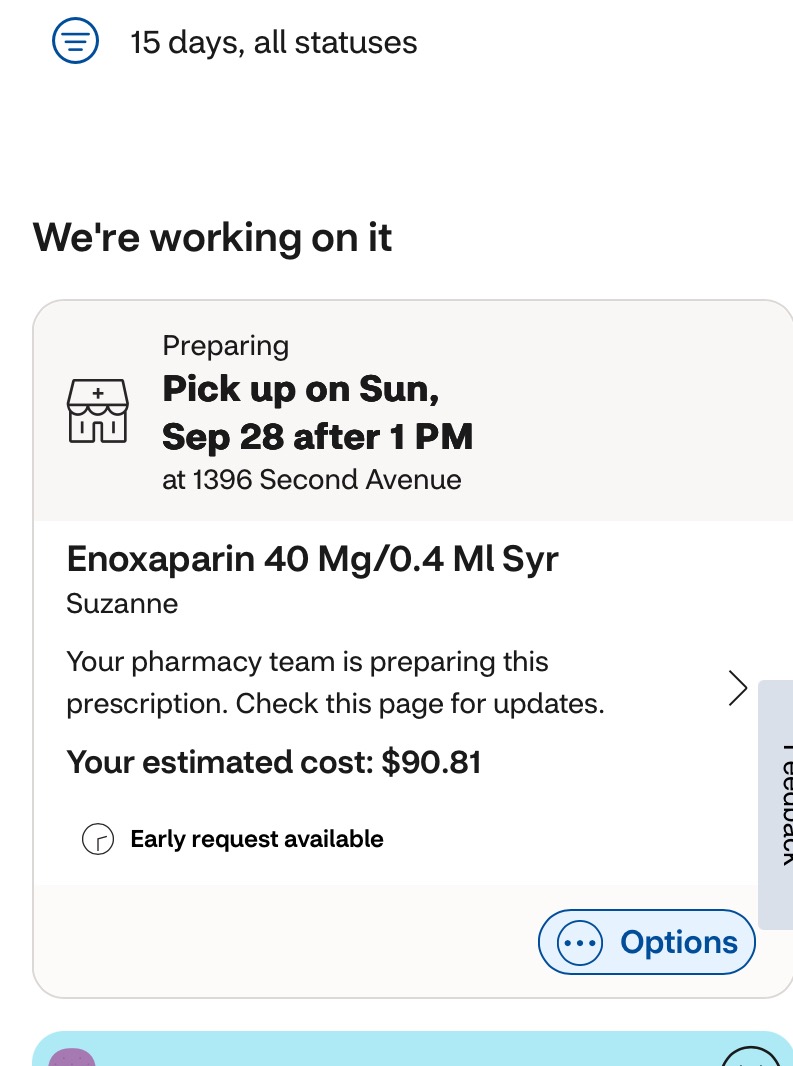Open the "Pick up on Sun, Sep 28" details
The width and height of the screenshot is (793, 1066).
[x=317, y=413]
